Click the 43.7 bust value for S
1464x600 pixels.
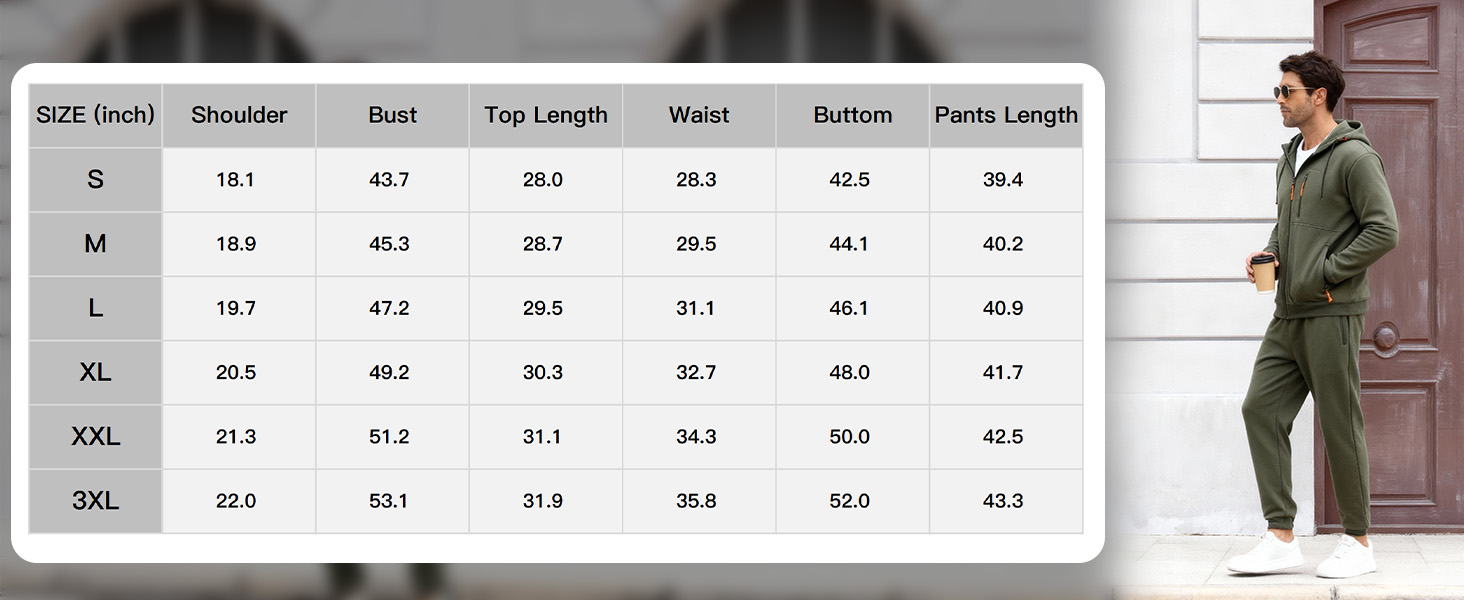click(389, 180)
